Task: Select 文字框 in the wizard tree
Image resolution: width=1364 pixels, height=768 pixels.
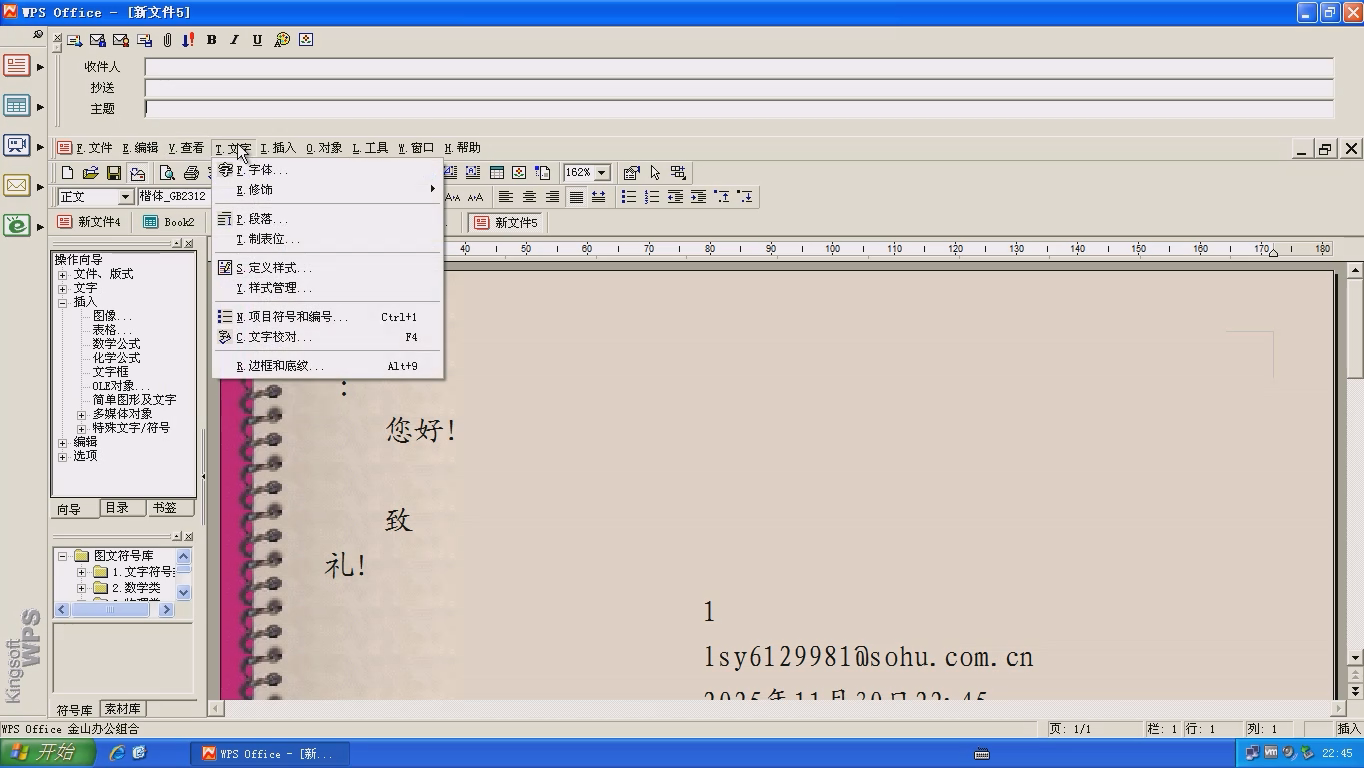Action: (110, 372)
